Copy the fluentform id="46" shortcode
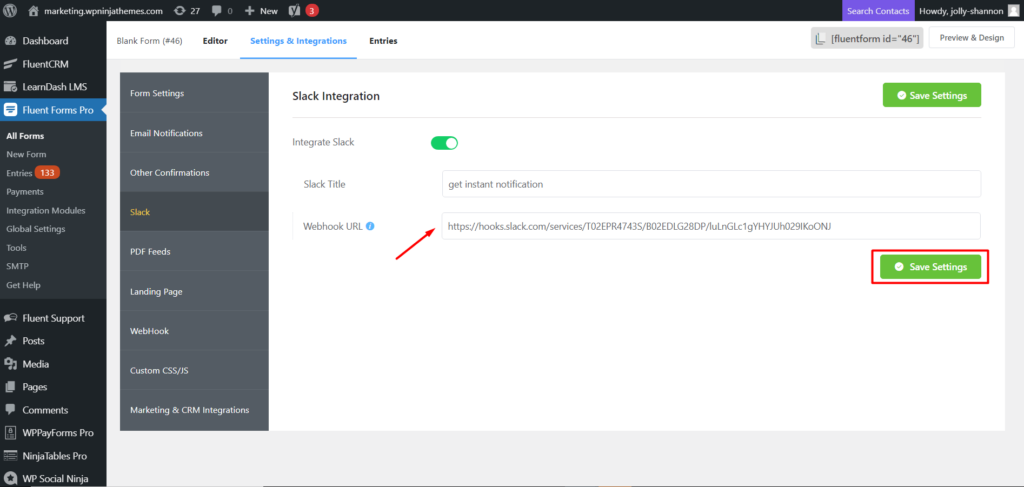1024x487 pixels. click(x=867, y=39)
